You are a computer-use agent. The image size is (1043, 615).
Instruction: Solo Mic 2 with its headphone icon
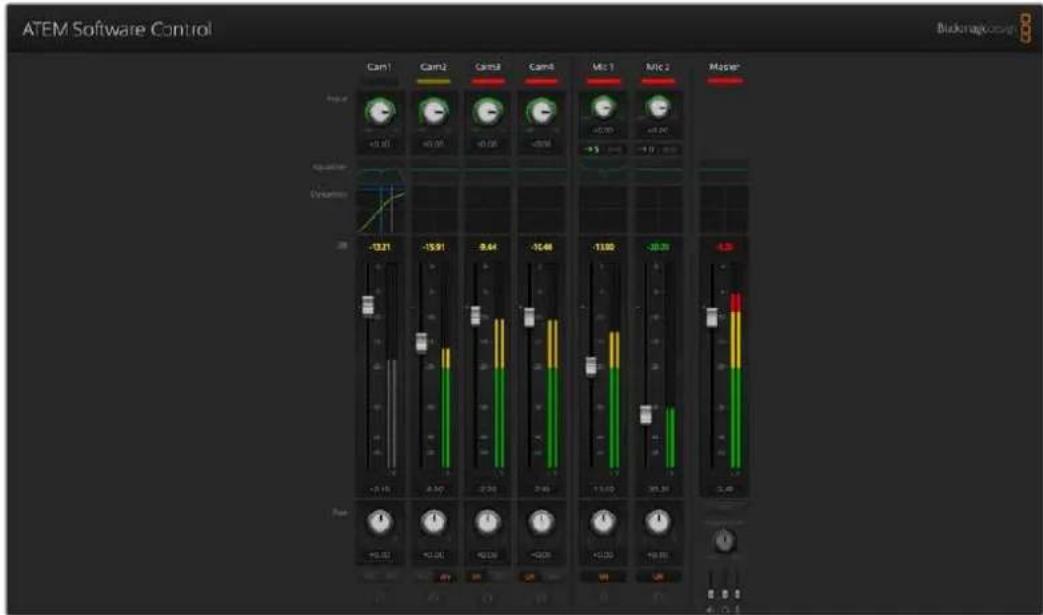[x=658, y=597]
